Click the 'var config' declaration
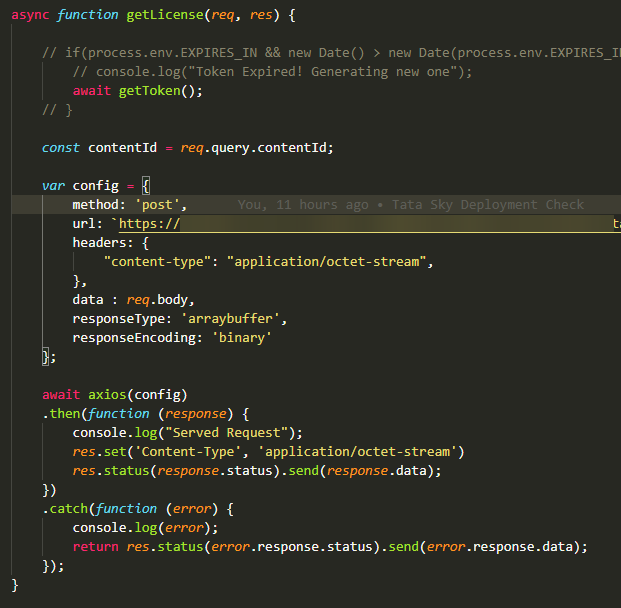621x608 pixels. (x=96, y=186)
